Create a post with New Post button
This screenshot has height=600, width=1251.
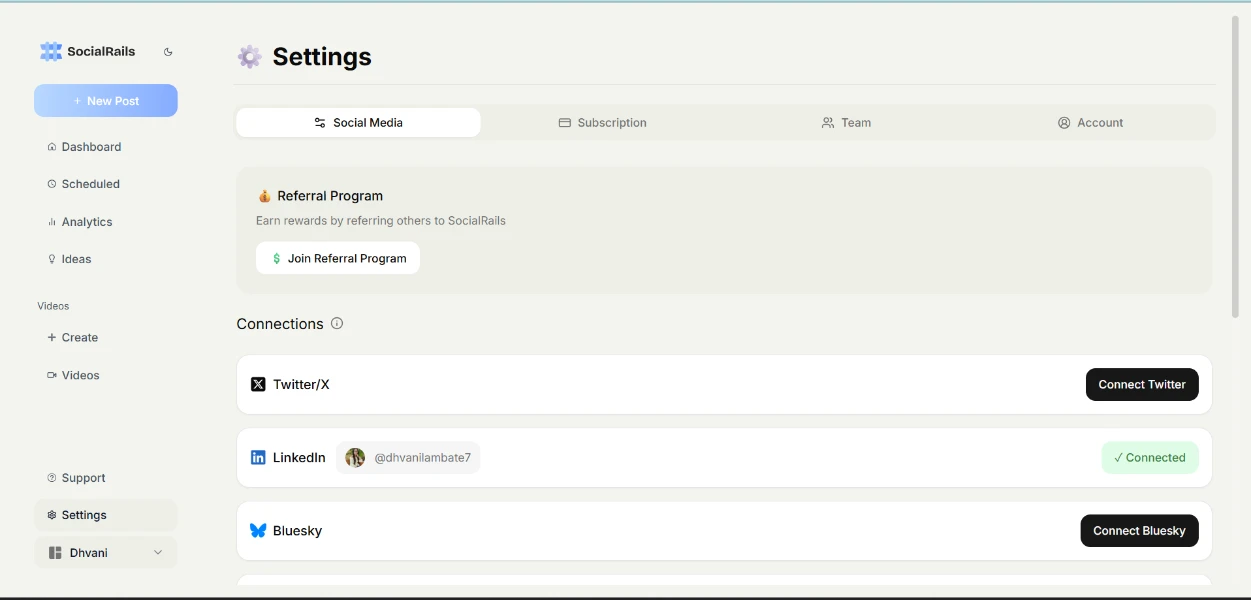(x=106, y=101)
